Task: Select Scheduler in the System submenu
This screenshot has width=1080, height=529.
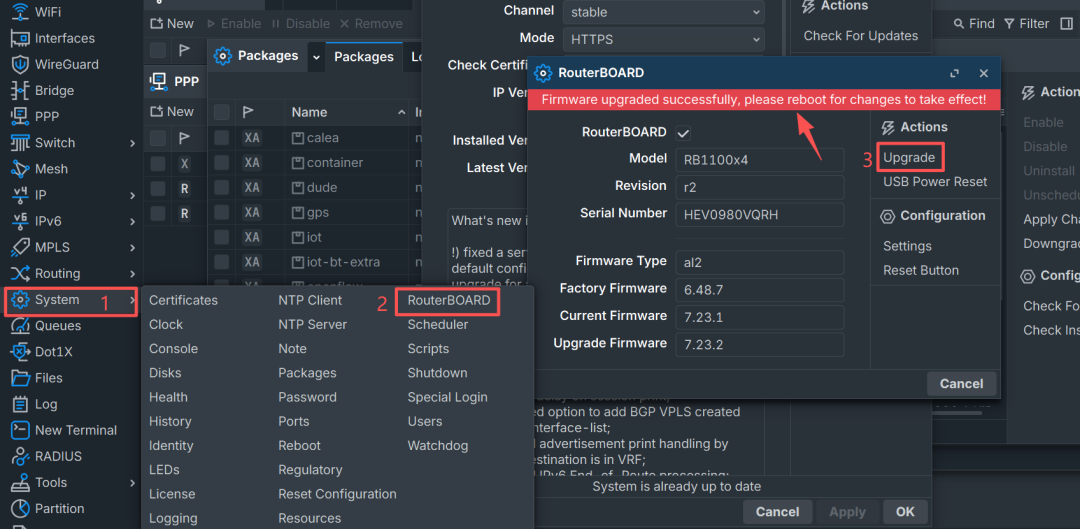Action: point(437,324)
